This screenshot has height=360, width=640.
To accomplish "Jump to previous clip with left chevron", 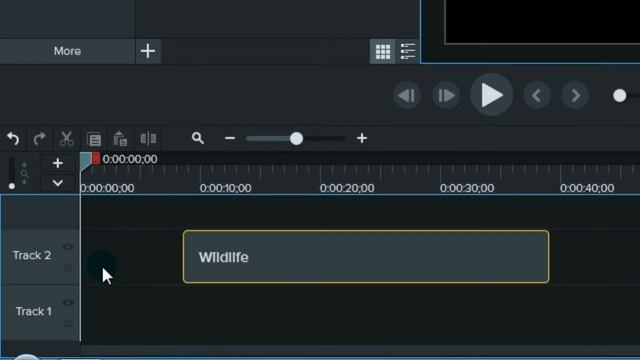I will (537, 96).
